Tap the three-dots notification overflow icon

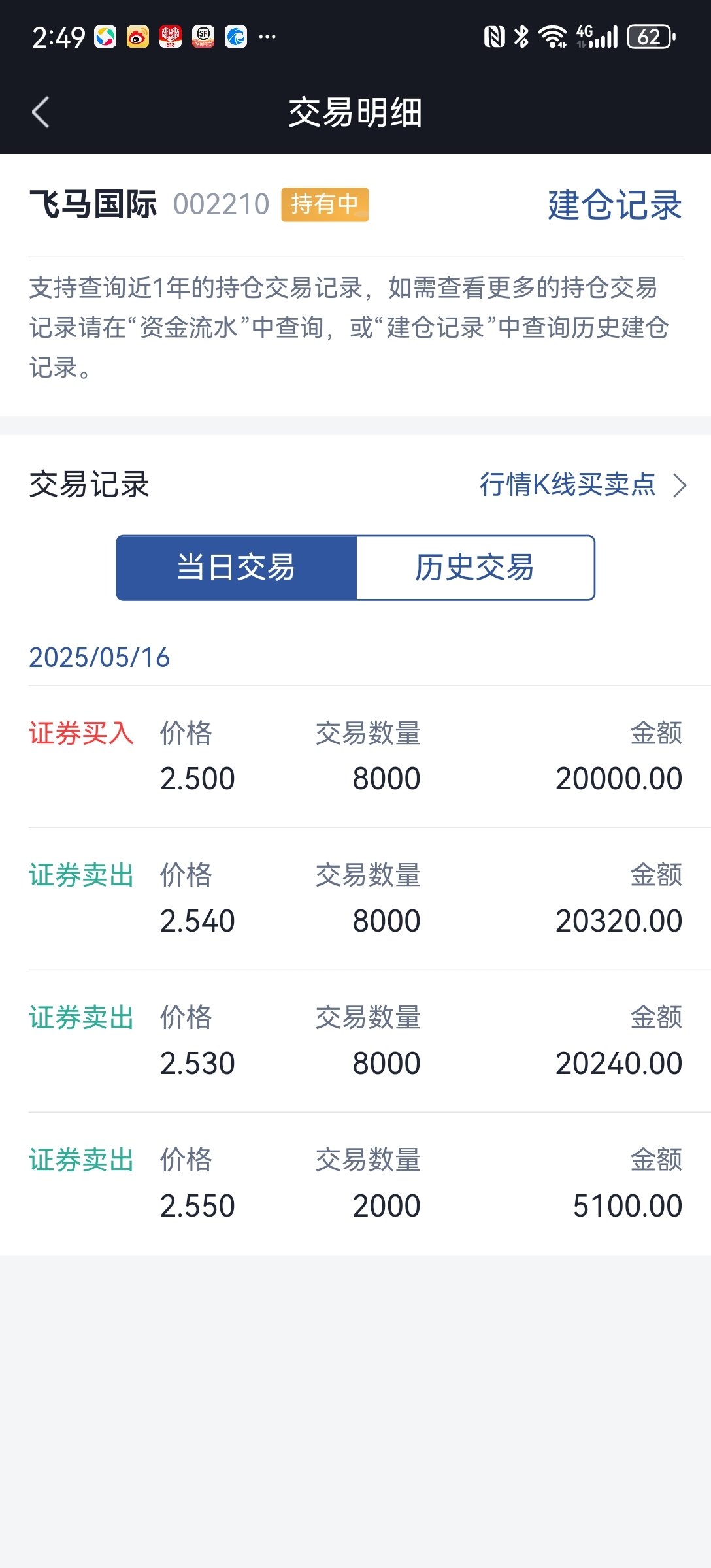click(267, 37)
